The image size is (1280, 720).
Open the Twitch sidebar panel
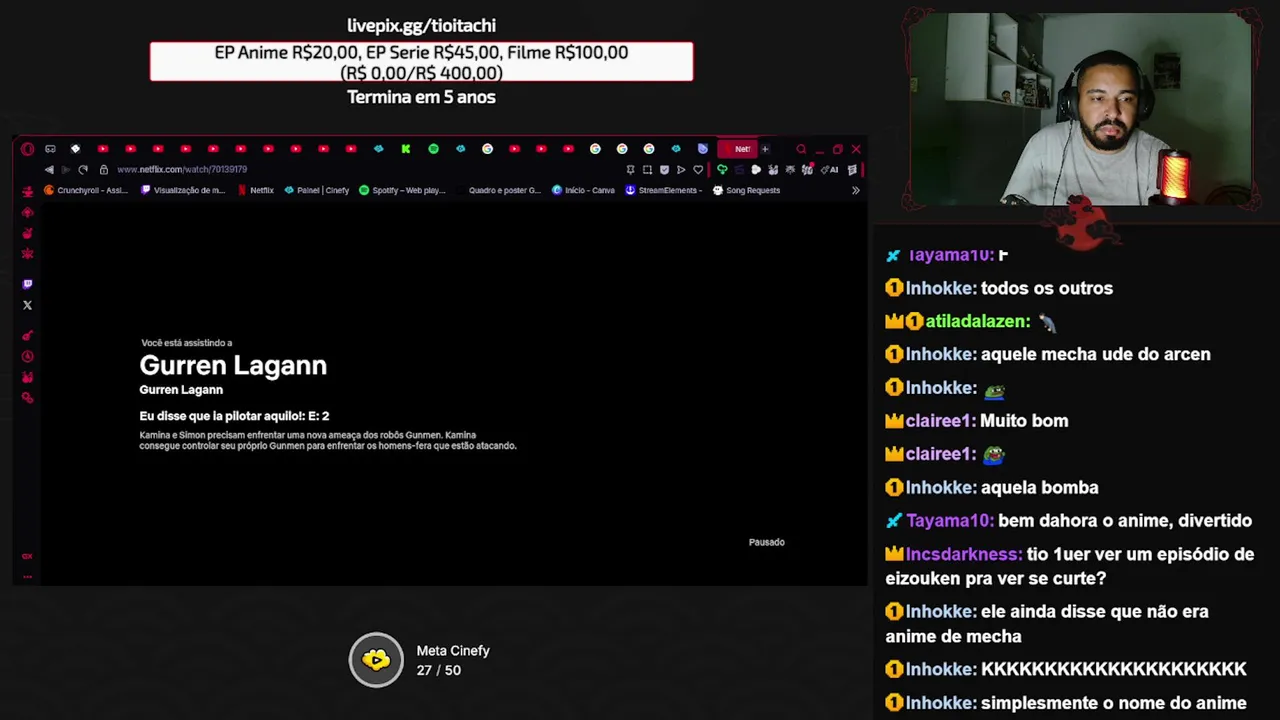pyautogui.click(x=27, y=284)
